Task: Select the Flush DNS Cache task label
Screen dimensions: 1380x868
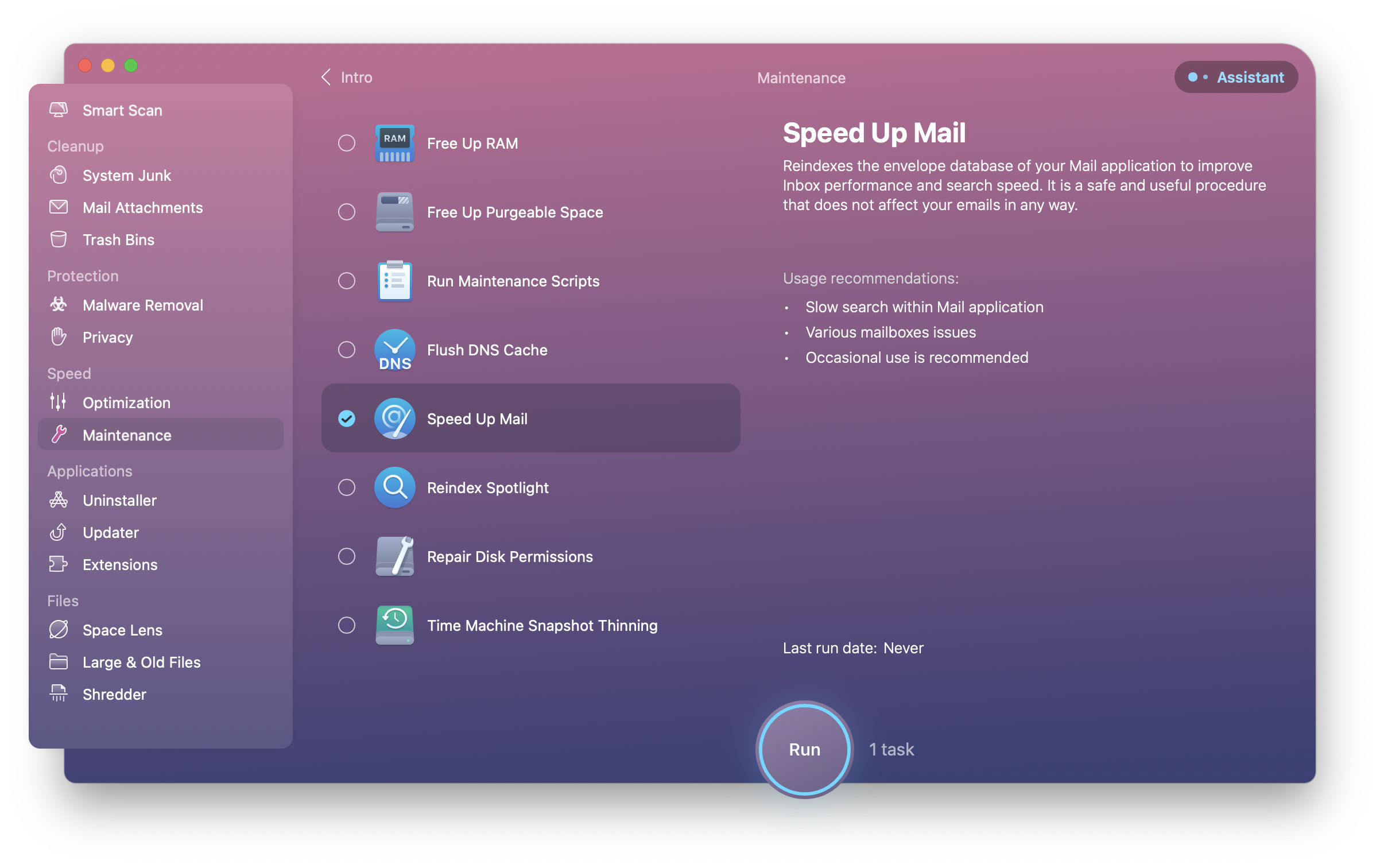Action: pos(487,350)
